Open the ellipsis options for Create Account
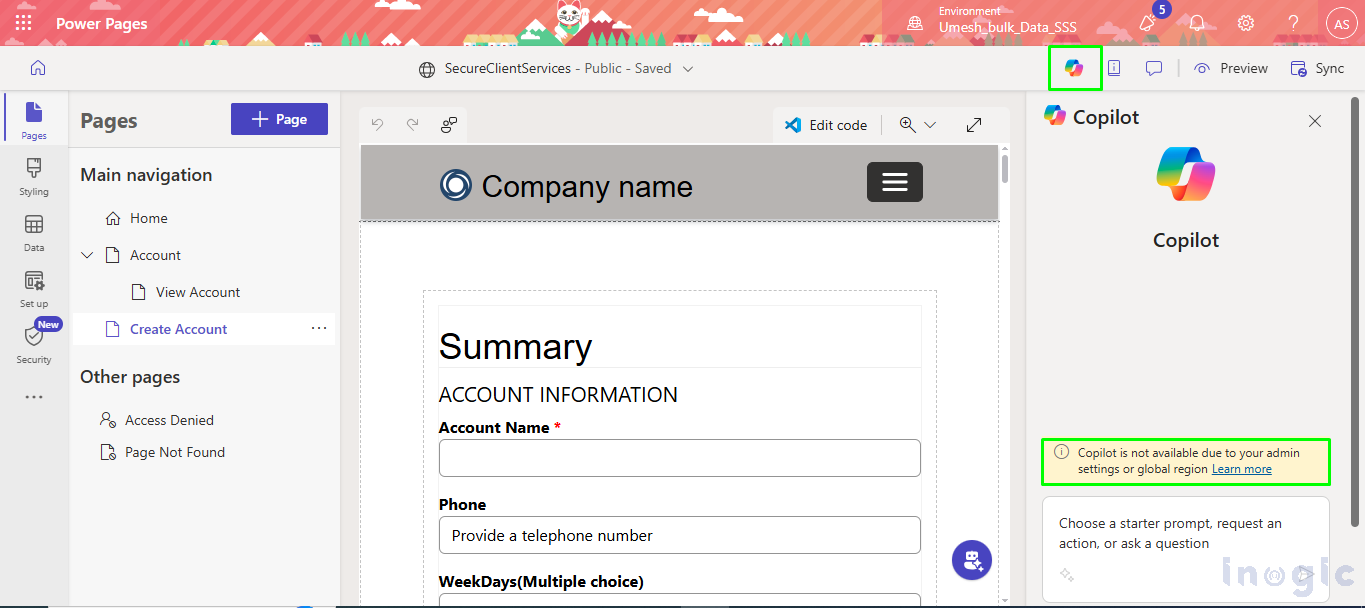 pos(319,328)
